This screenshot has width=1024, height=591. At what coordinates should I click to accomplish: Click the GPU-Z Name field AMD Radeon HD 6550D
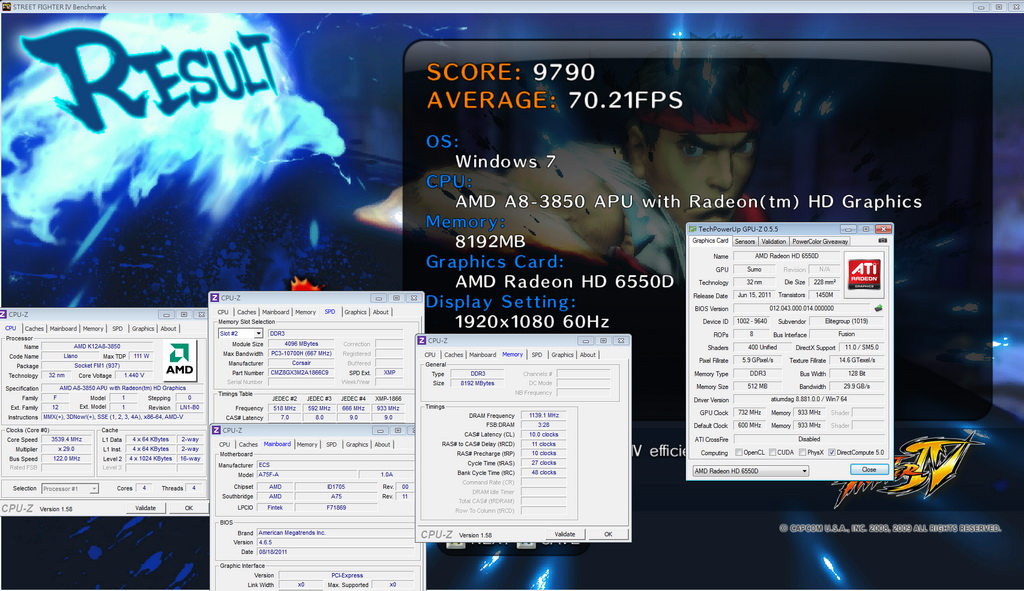coord(787,256)
